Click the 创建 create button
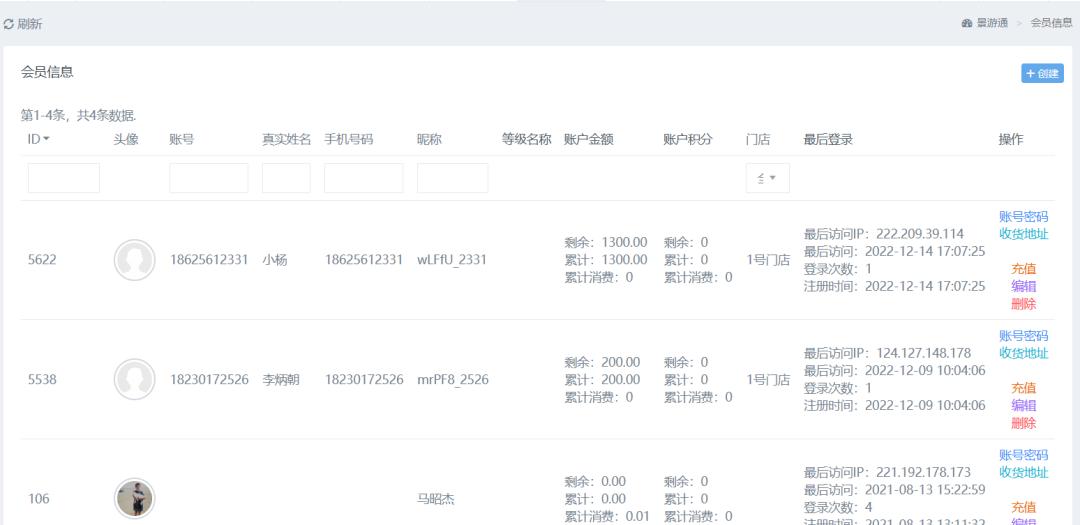 (x=1042, y=74)
